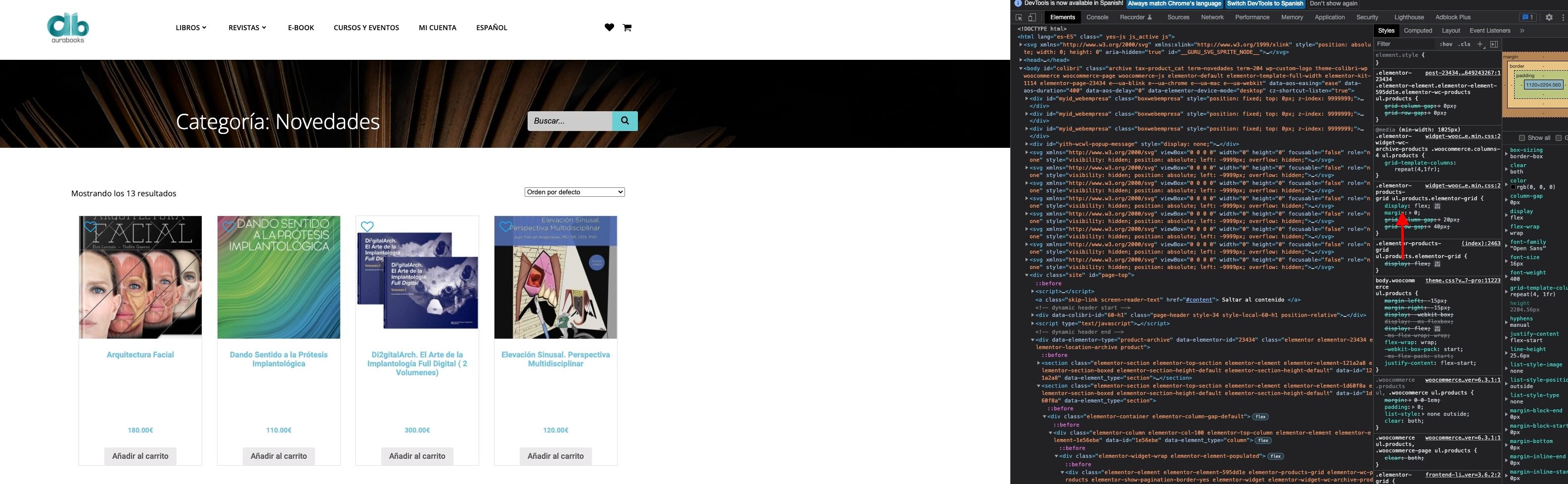Expand the LIBROS menu dropdown
Viewport: 1568px width, 484px height.
click(x=191, y=27)
